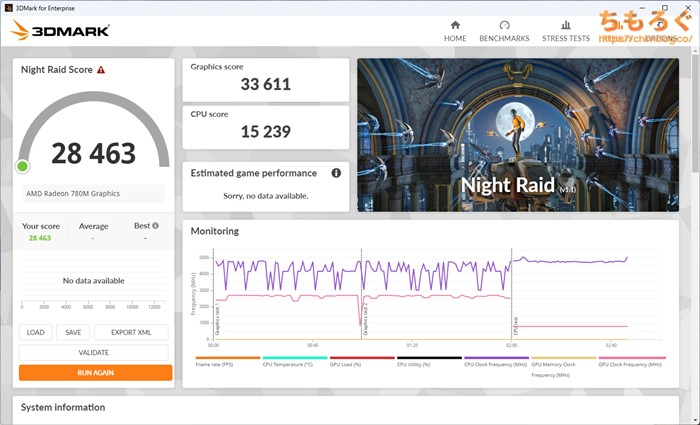Click the VALIDATE button
Viewport: 700px width, 425px height.
(x=94, y=353)
